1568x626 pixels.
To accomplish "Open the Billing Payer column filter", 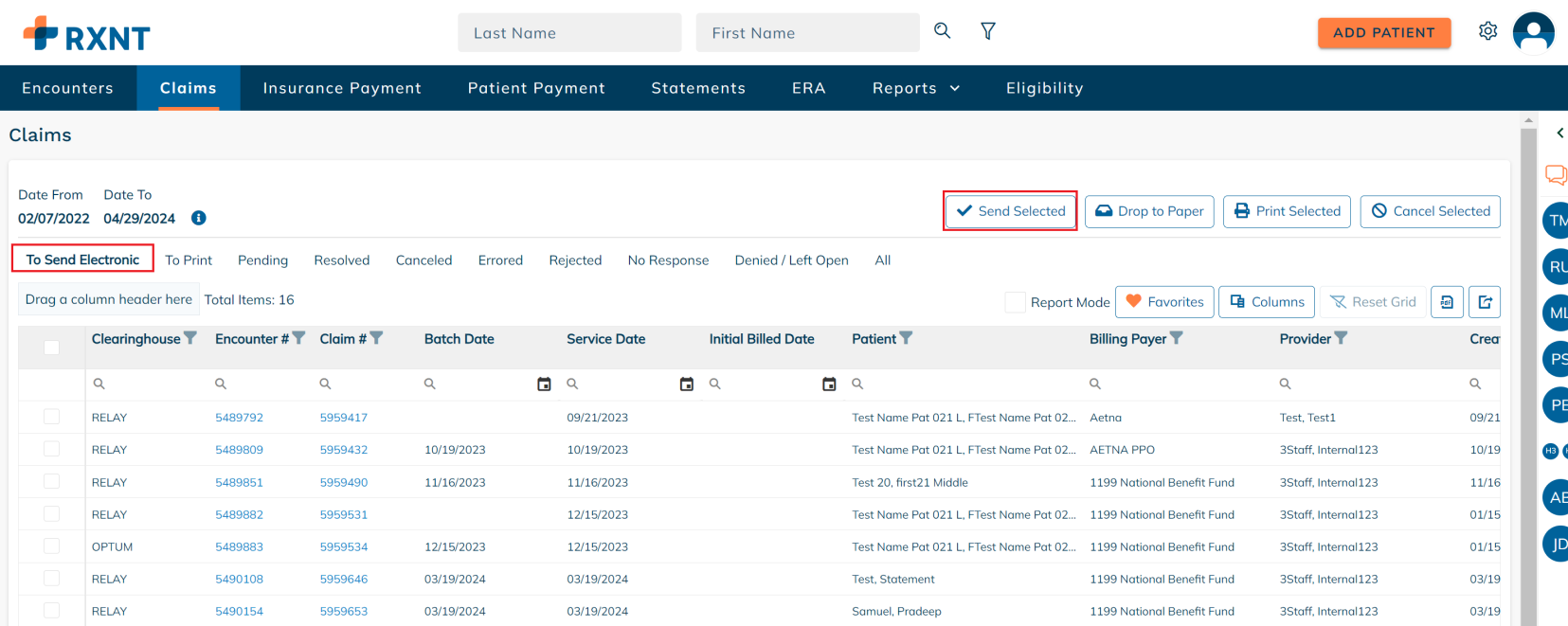I will (1177, 338).
